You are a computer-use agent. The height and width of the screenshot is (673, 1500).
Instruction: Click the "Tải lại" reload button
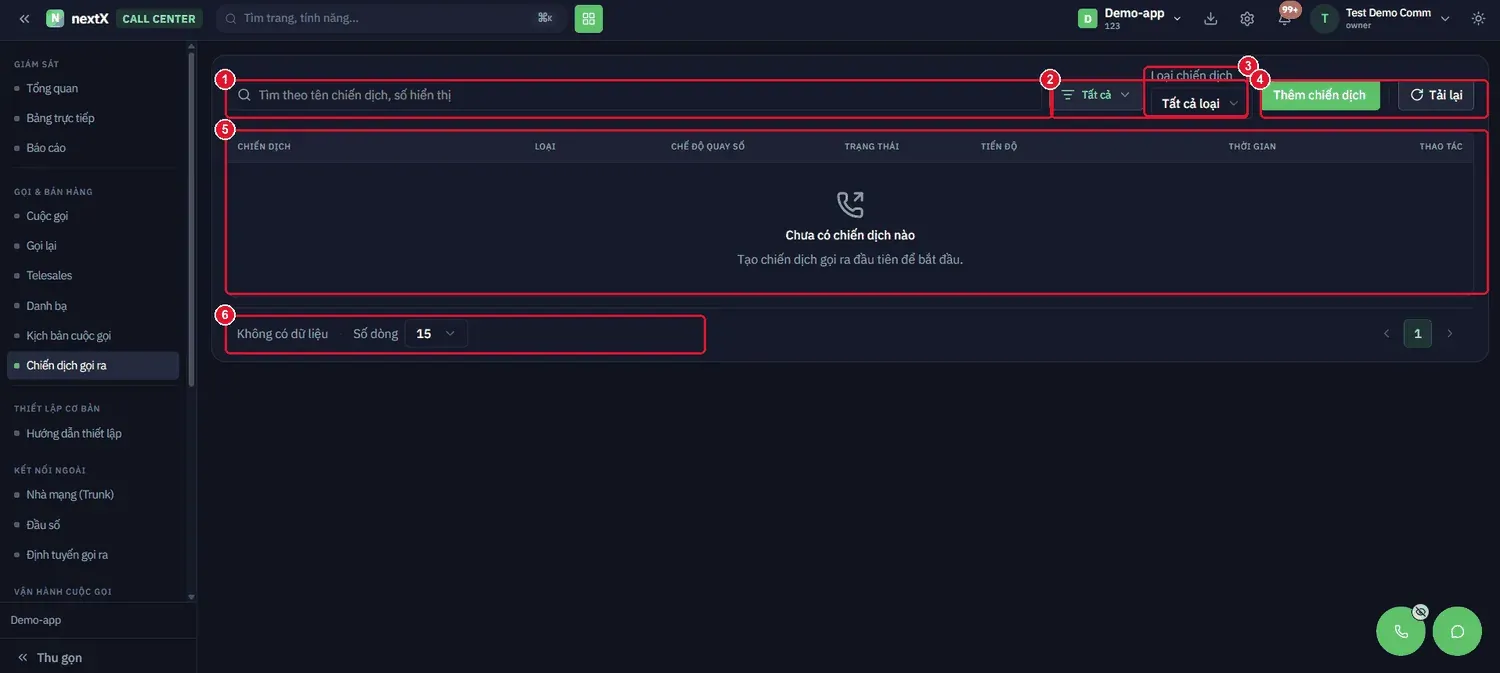pyautogui.click(x=1436, y=95)
